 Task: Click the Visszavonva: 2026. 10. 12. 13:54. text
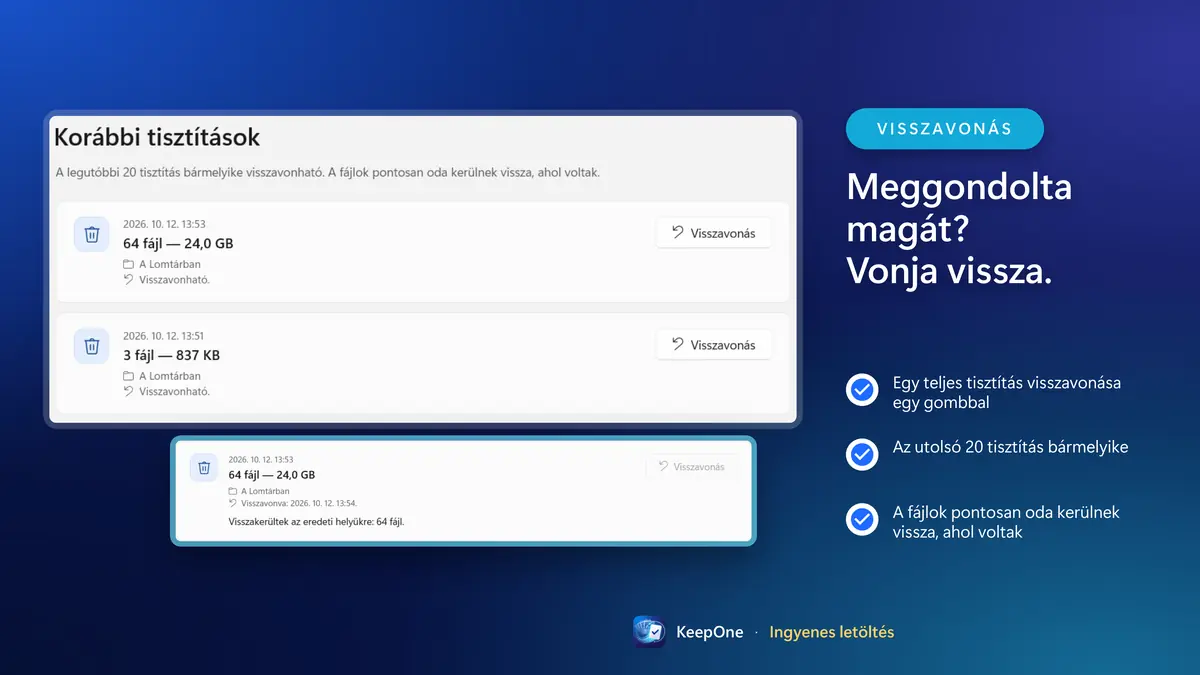pyautogui.click(x=299, y=504)
